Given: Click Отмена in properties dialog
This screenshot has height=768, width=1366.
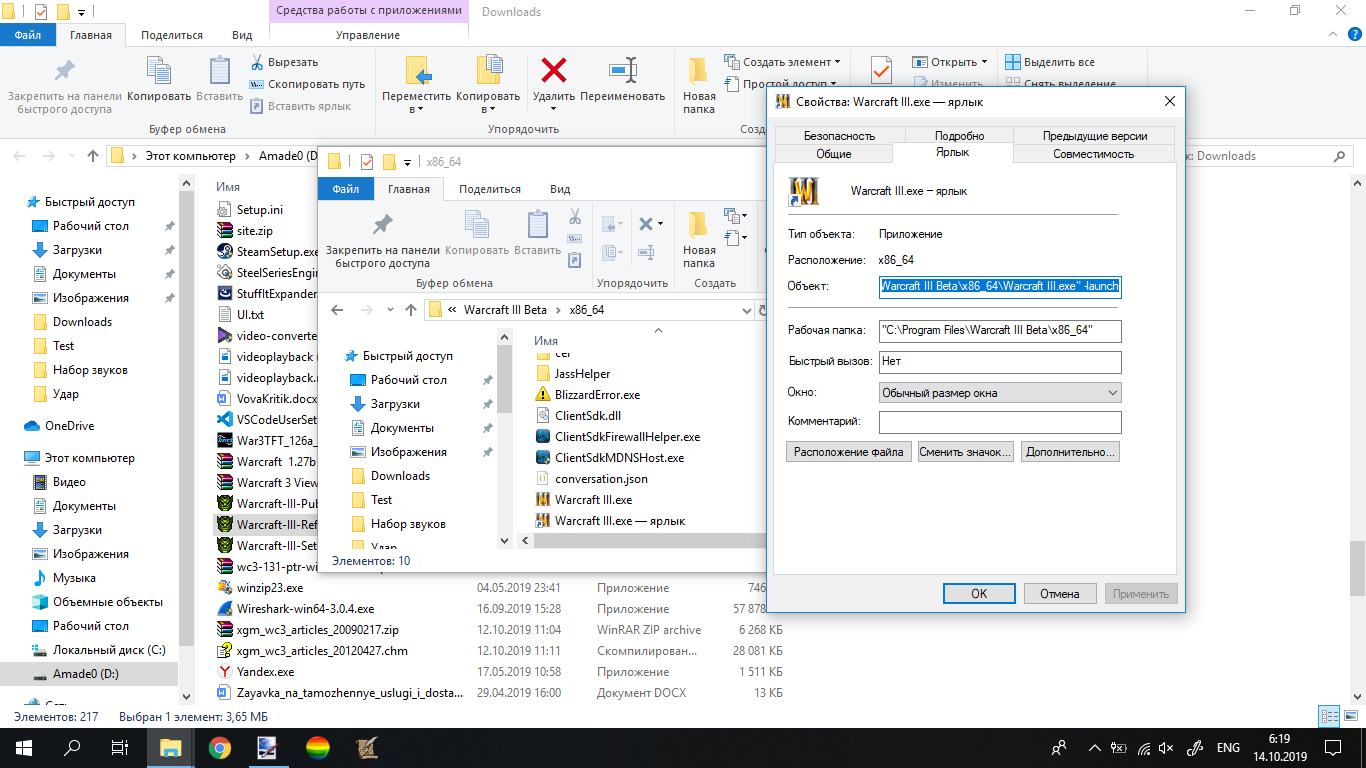Looking at the screenshot, I should (1059, 594).
